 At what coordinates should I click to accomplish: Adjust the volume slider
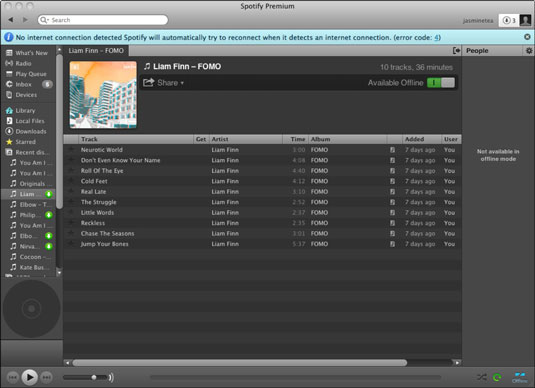tap(86, 377)
